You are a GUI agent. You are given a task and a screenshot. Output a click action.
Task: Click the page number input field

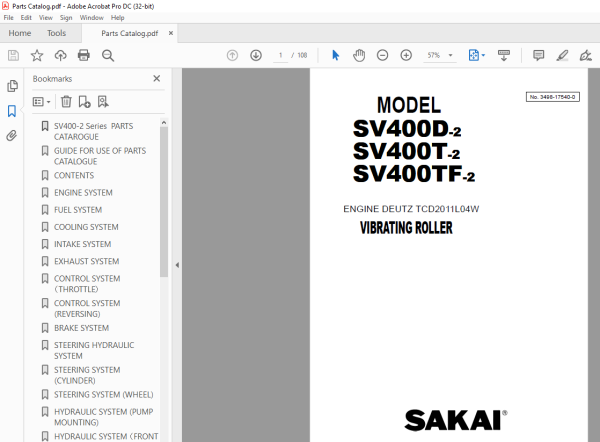tap(280, 55)
